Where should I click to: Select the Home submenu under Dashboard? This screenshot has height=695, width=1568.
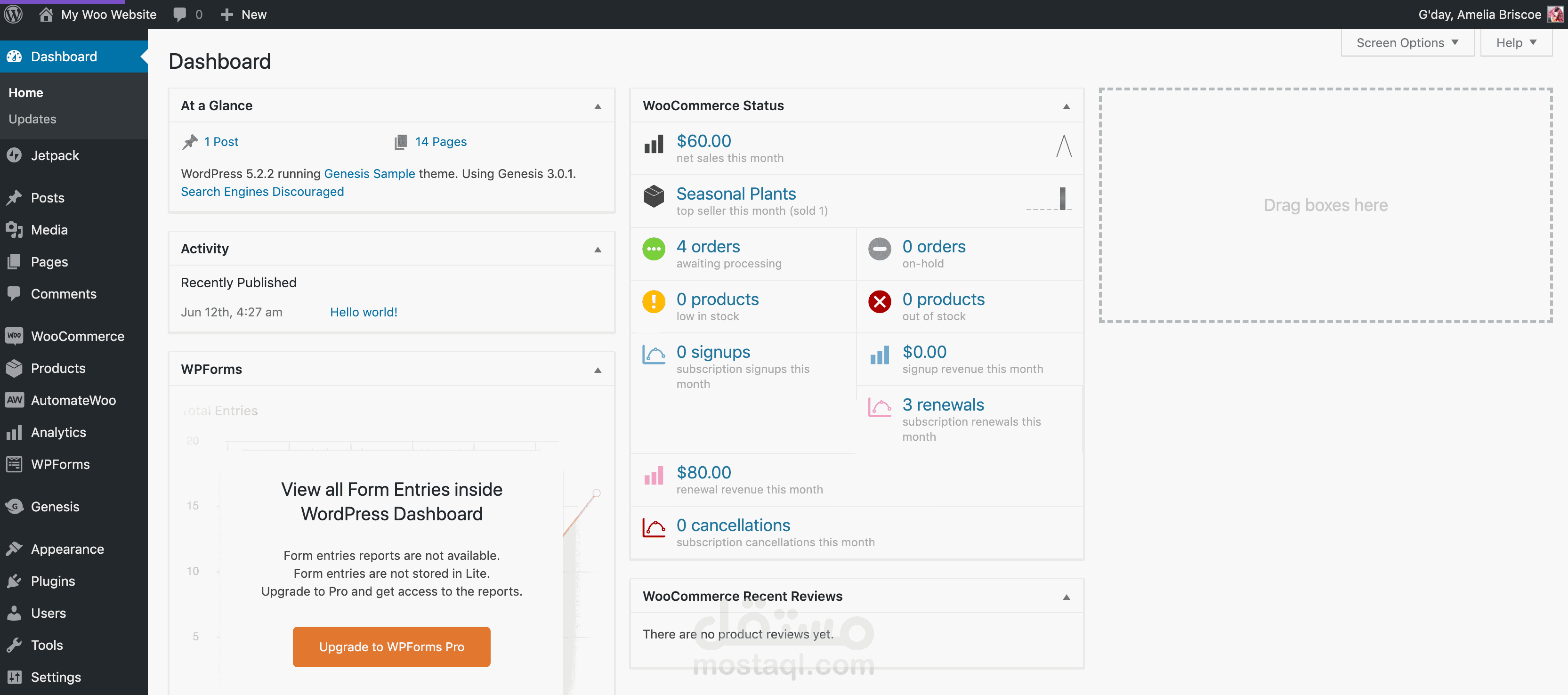pyautogui.click(x=25, y=92)
